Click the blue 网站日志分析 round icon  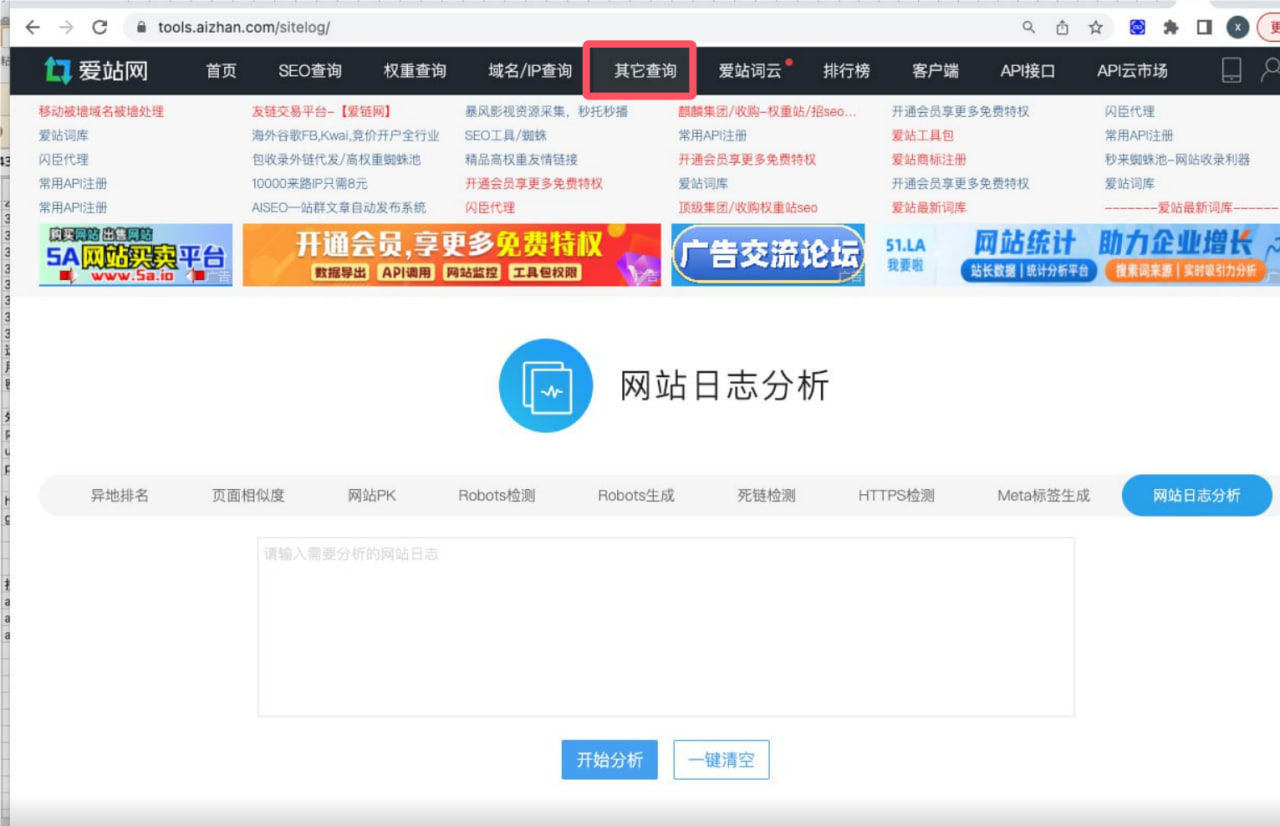(546, 385)
